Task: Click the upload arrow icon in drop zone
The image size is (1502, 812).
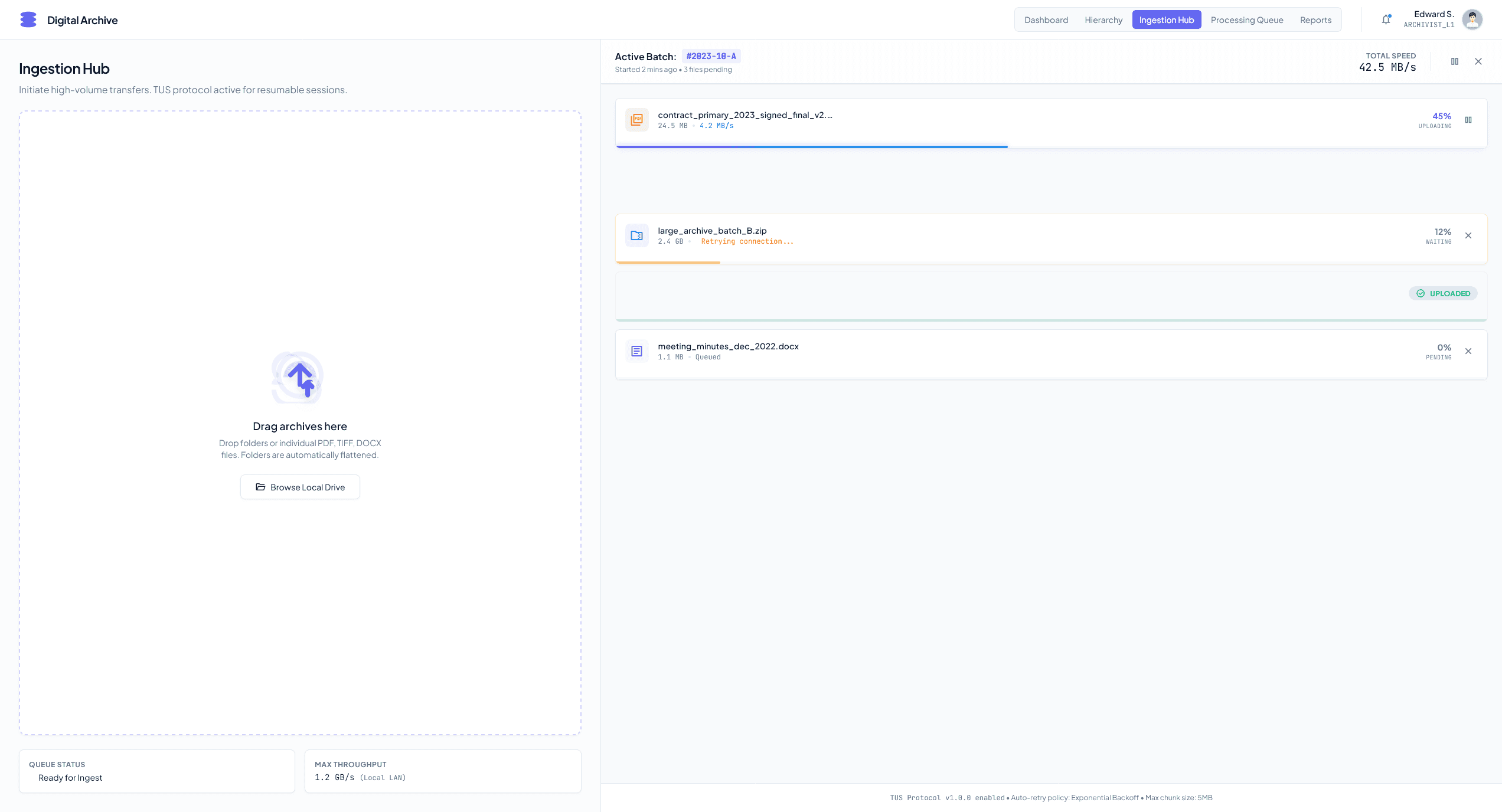Action: point(299,378)
